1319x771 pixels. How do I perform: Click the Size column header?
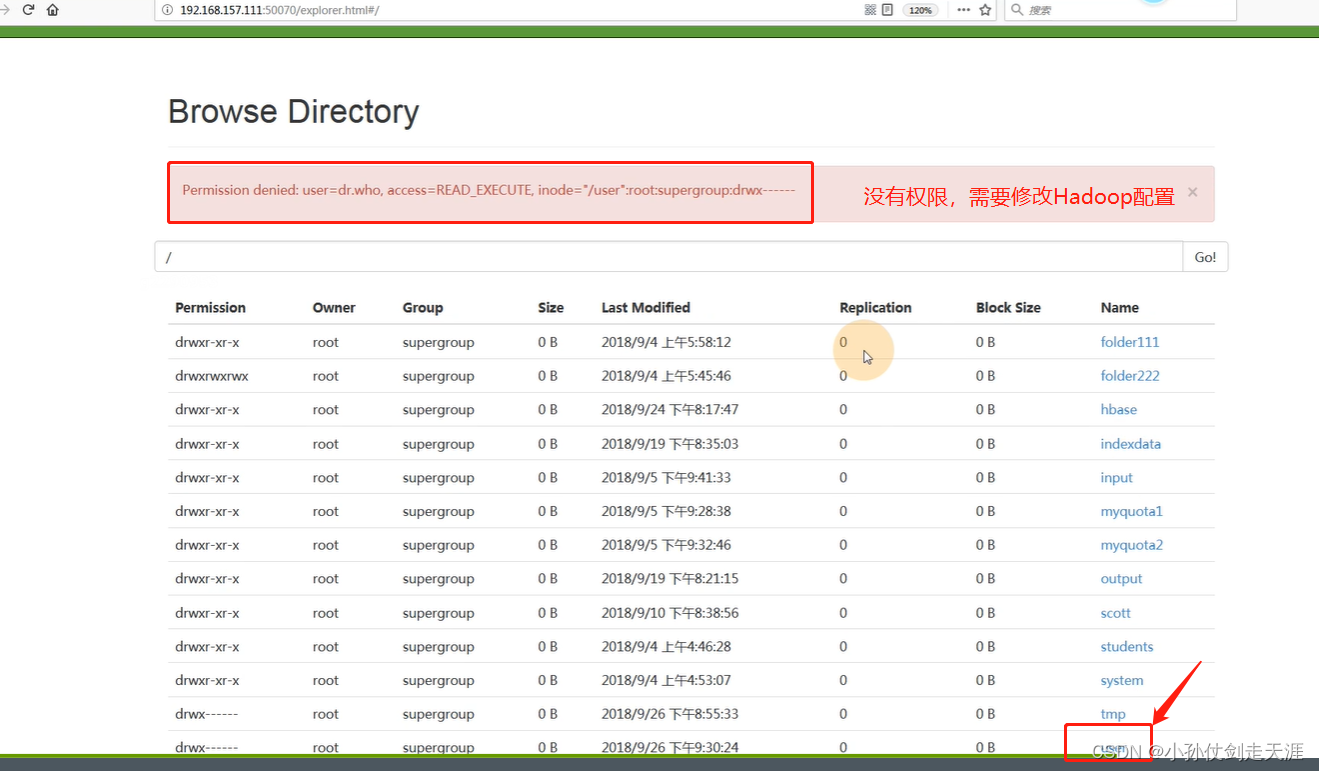coord(551,308)
